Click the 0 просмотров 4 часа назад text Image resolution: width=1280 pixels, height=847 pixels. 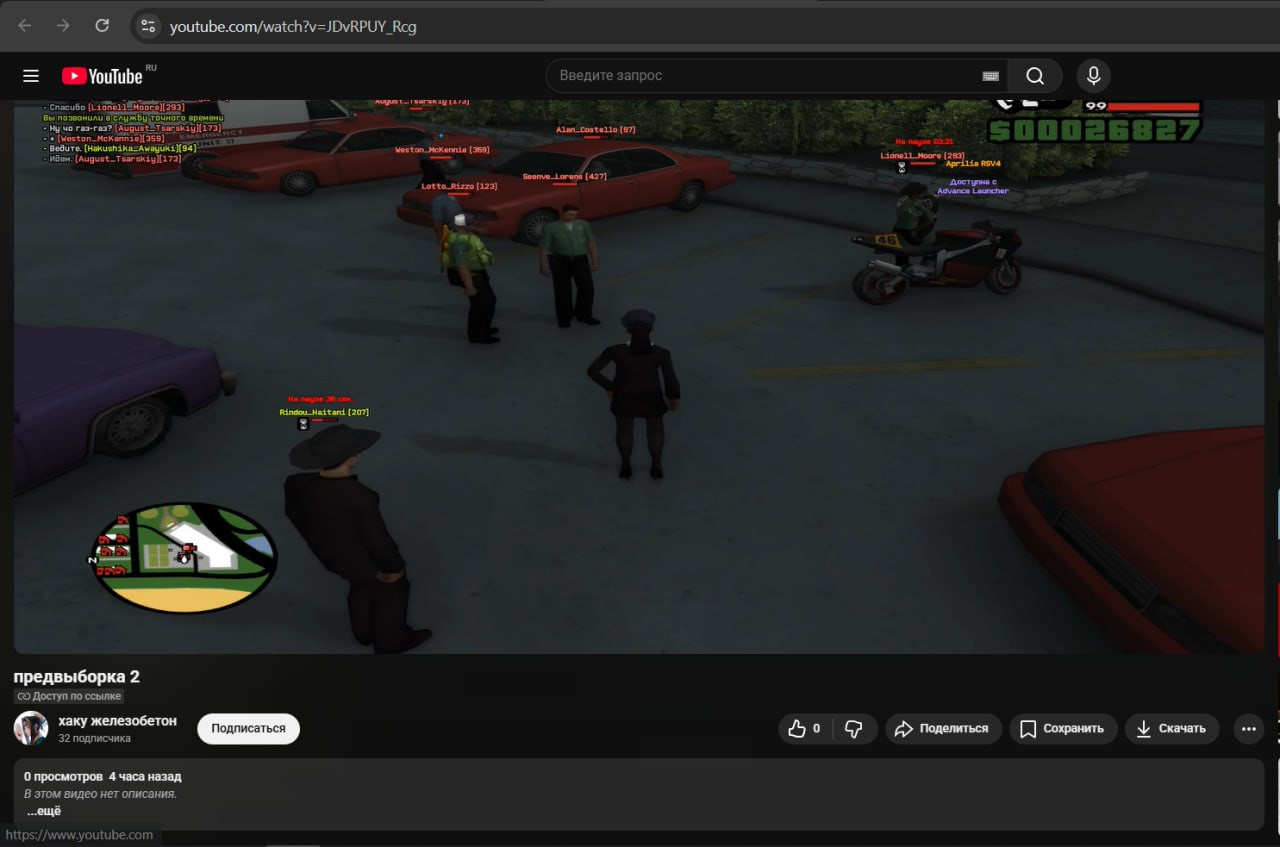103,776
